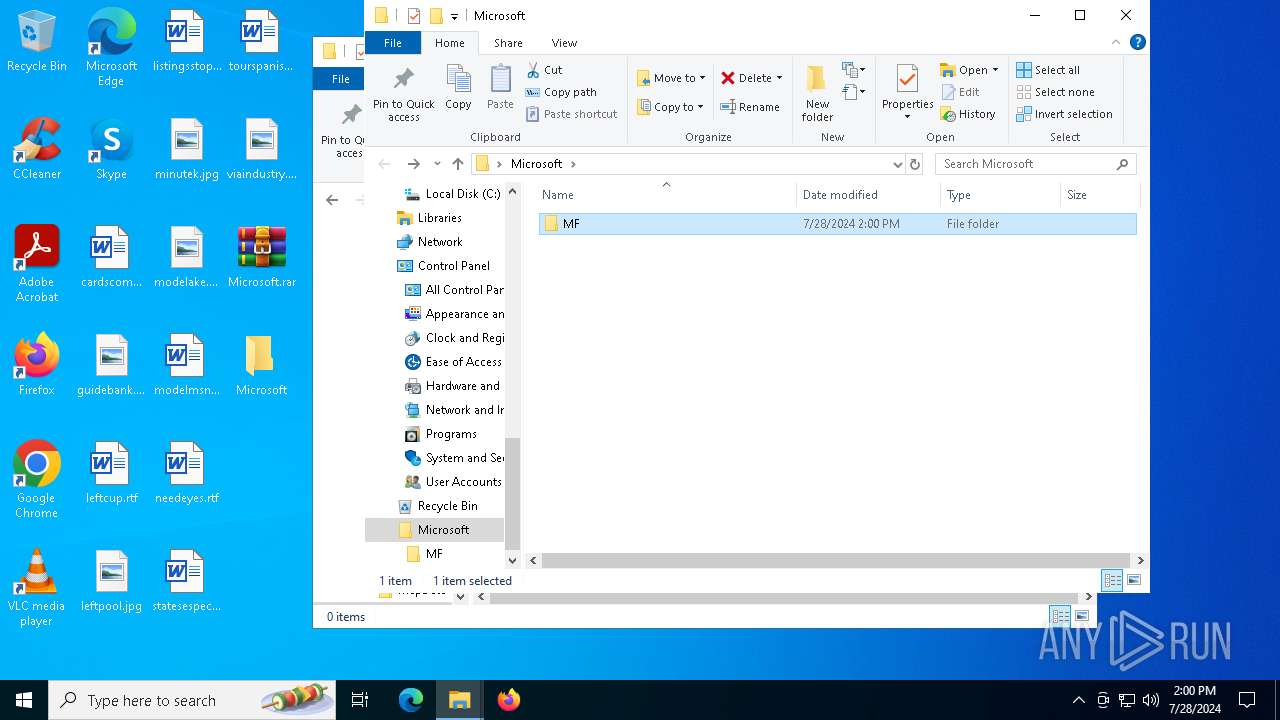
Task: Open VLC media player desktop icon
Action: coord(37,588)
